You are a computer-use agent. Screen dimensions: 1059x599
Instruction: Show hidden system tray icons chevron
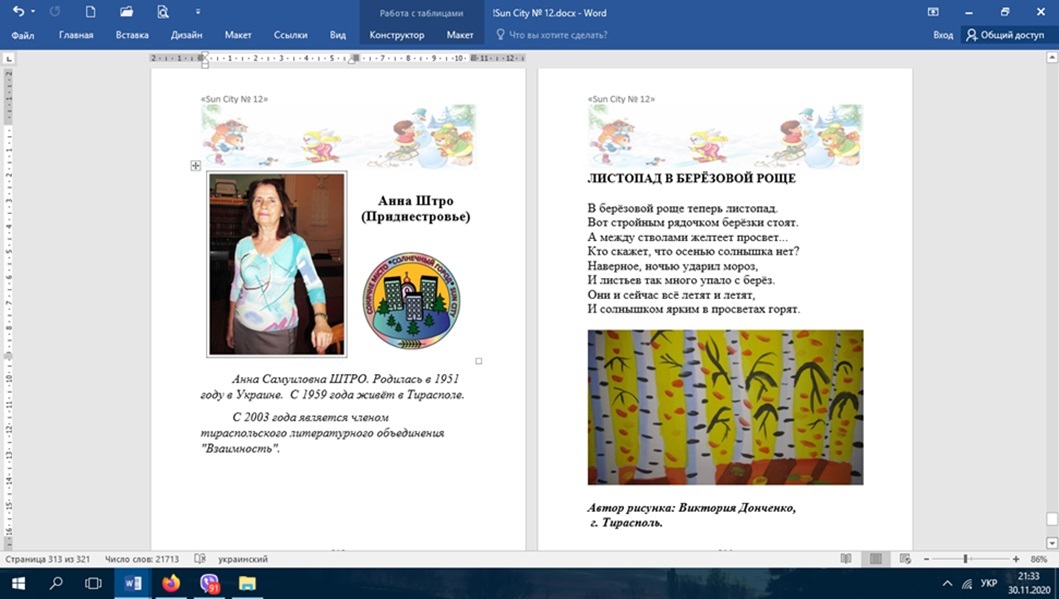pos(948,583)
